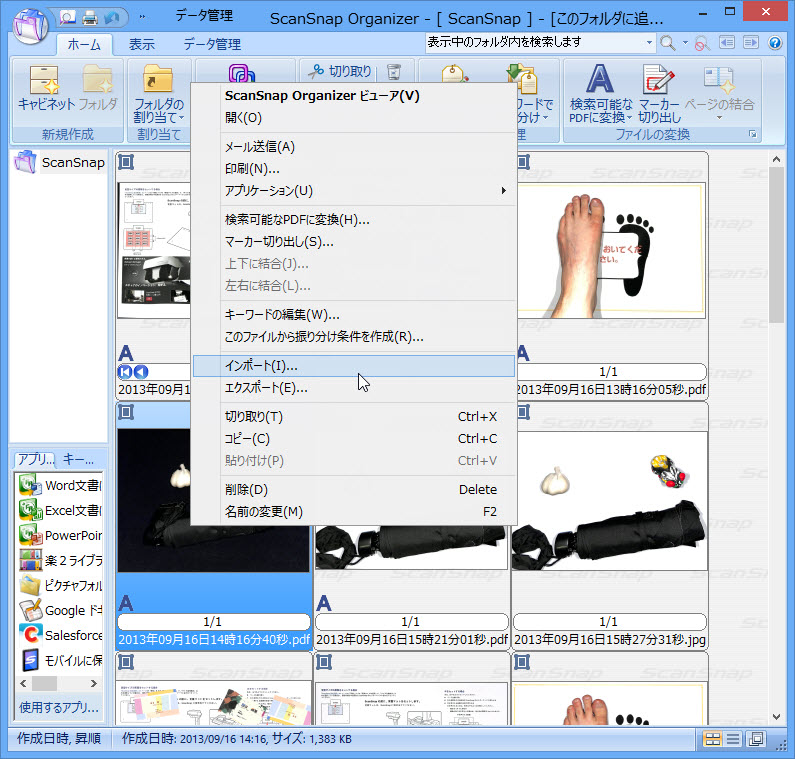Viewport: 795px width, 759px height.
Task: Click the printer icon in quick access toolbar
Action: (x=90, y=18)
